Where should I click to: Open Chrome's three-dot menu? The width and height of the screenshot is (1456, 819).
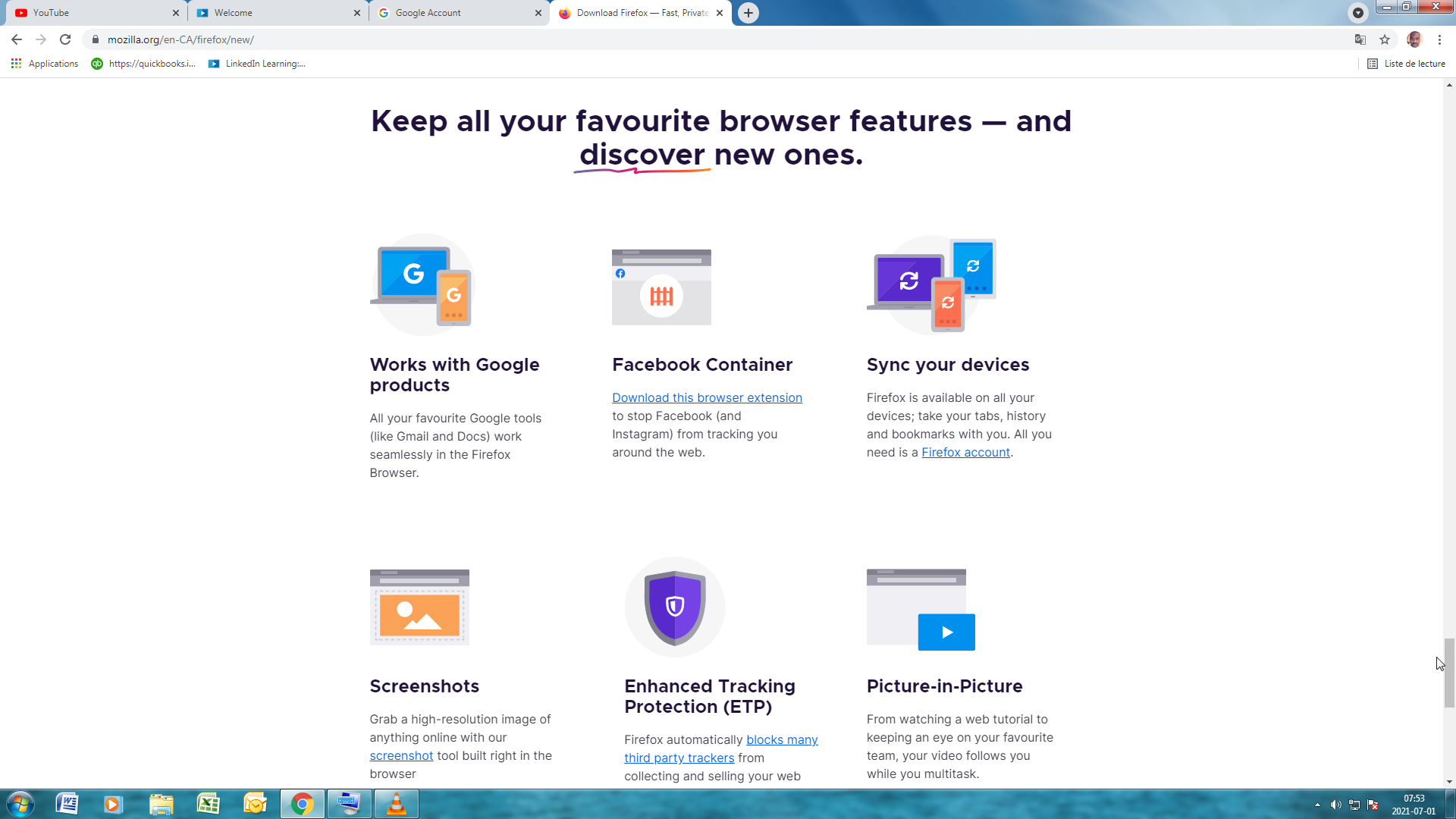(x=1439, y=39)
